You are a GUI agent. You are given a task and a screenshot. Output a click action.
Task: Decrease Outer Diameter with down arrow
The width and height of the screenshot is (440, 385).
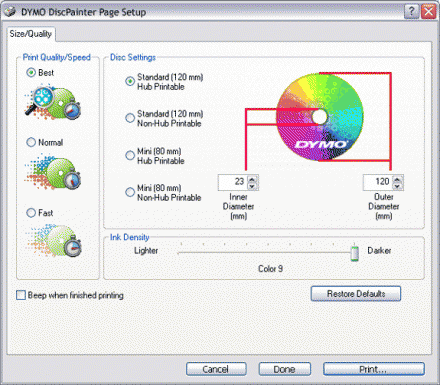coord(397,186)
